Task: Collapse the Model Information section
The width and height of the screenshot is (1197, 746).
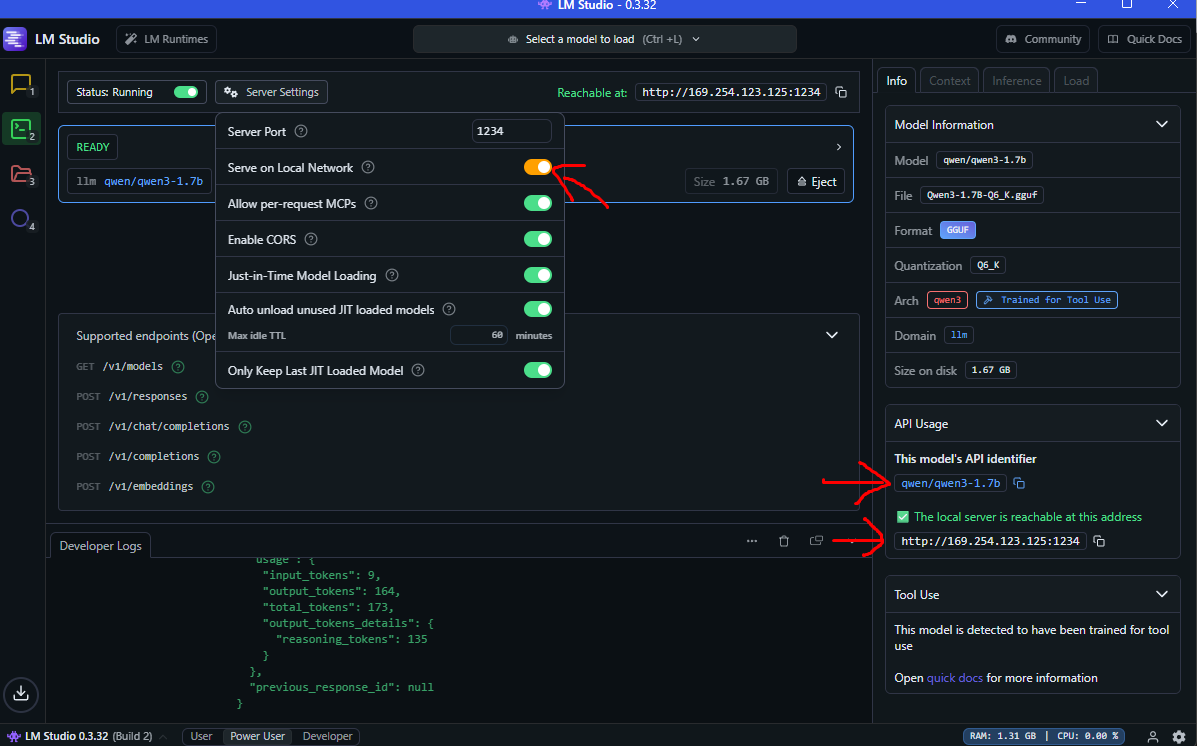Action: coord(1162,124)
